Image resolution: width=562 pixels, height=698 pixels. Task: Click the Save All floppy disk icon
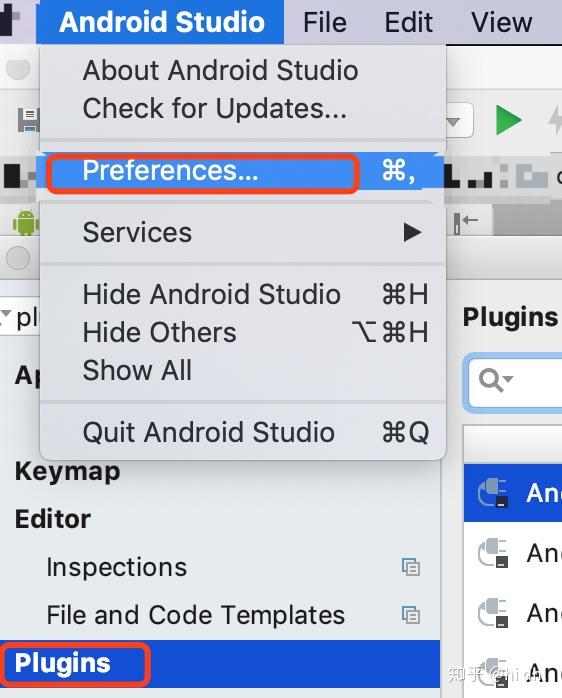29,121
